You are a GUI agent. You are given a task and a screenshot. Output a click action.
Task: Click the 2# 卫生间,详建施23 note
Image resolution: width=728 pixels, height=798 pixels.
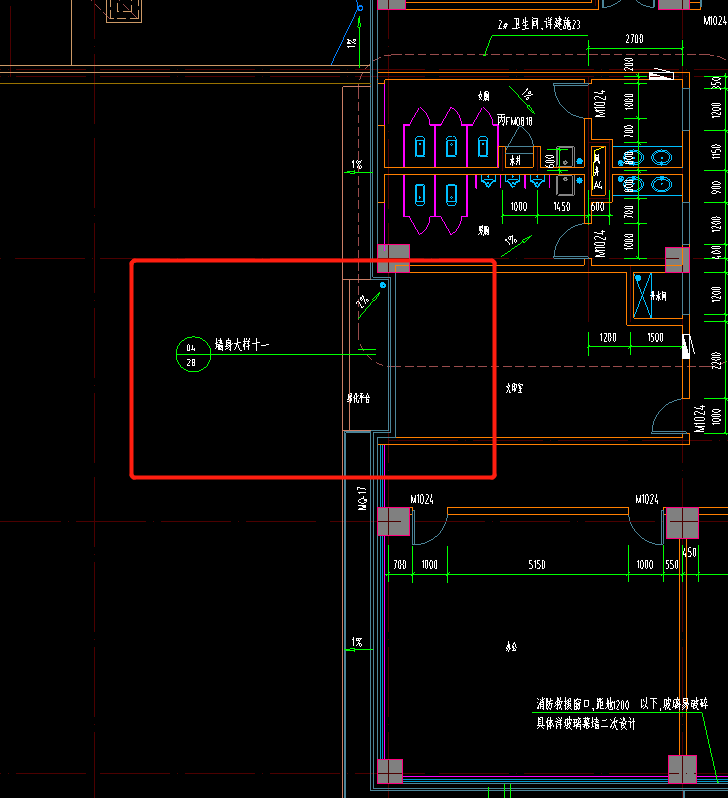(x=539, y=24)
